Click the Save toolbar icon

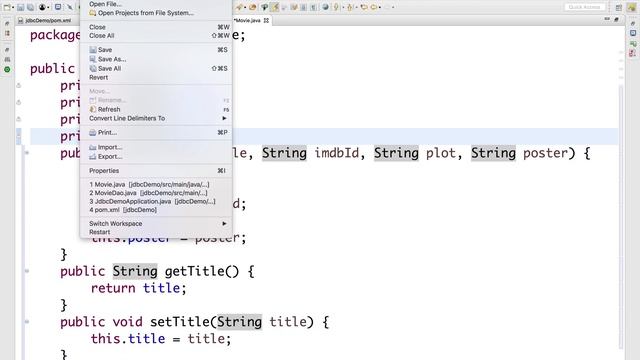20,7
